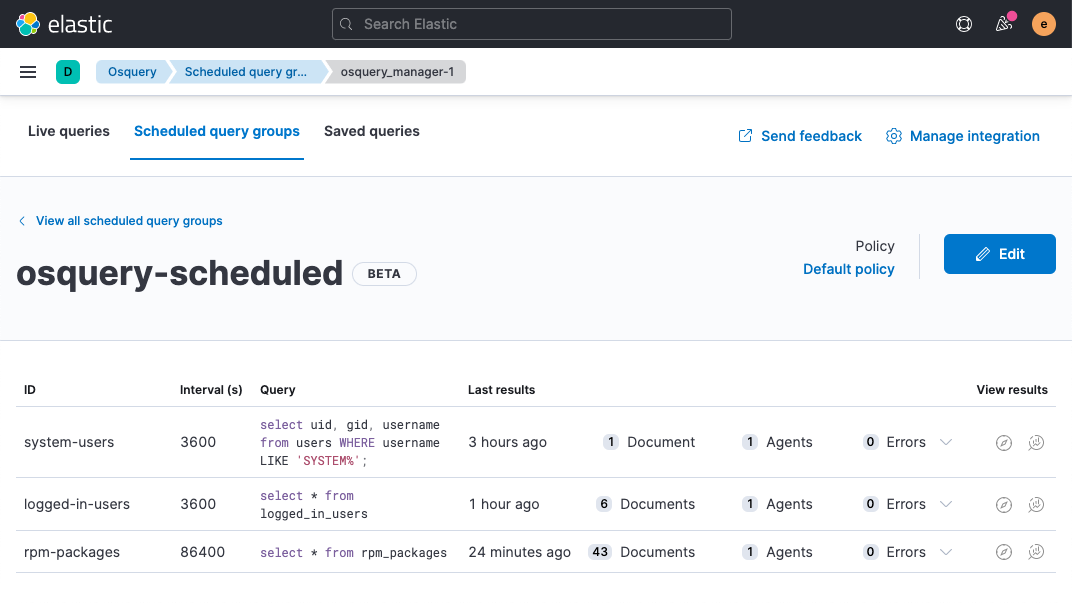Image resolution: width=1072 pixels, height=603 pixels.
Task: Click the 3600 interval for logged-in-users
Action: click(198, 504)
